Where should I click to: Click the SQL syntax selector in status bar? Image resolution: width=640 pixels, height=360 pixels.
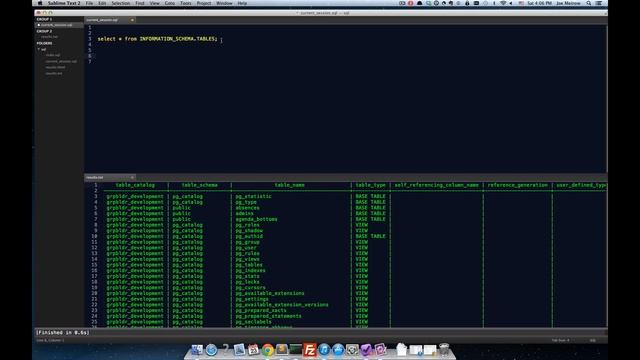(593, 340)
